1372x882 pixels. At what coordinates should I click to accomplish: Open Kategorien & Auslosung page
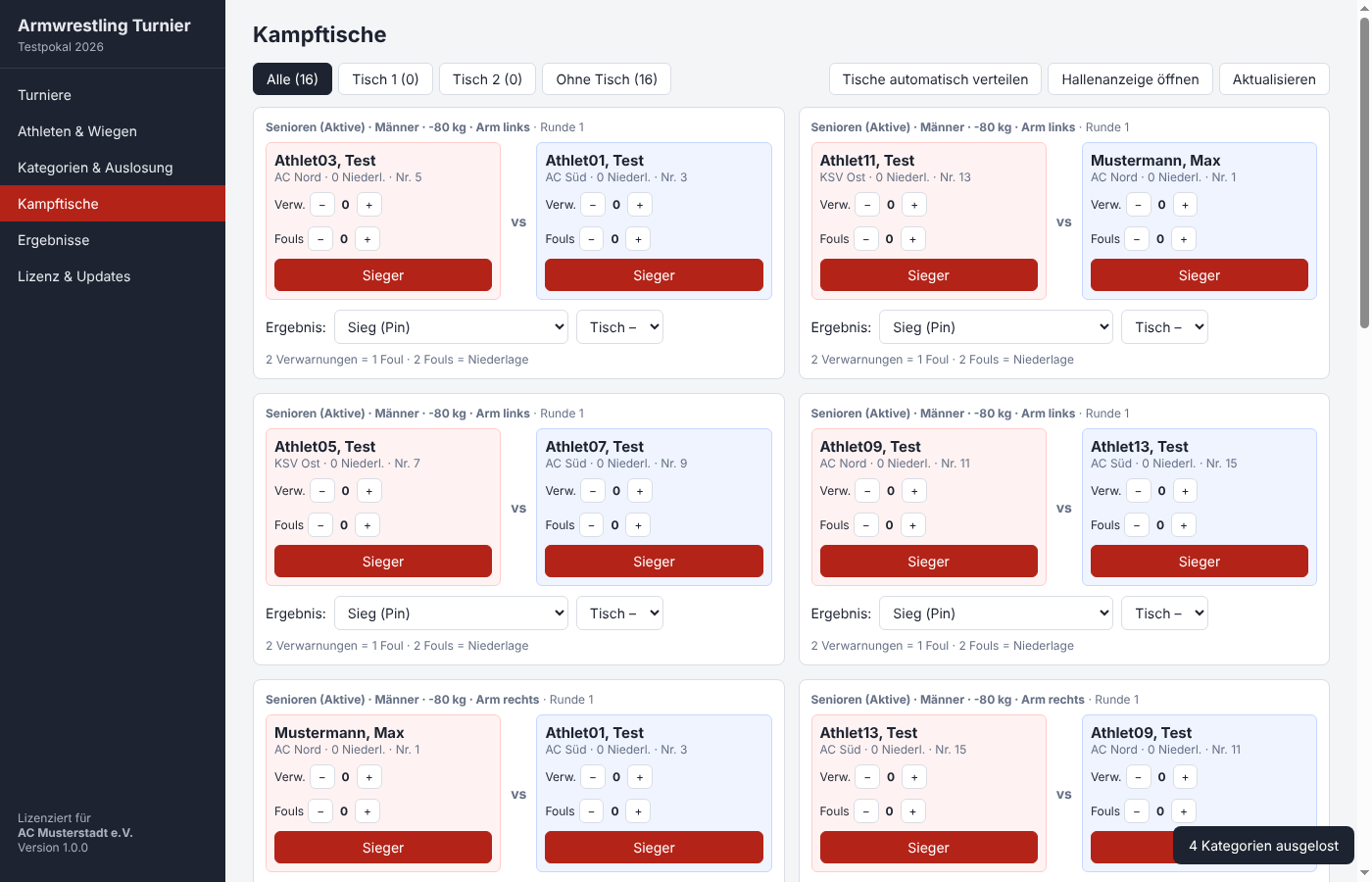pos(113,168)
